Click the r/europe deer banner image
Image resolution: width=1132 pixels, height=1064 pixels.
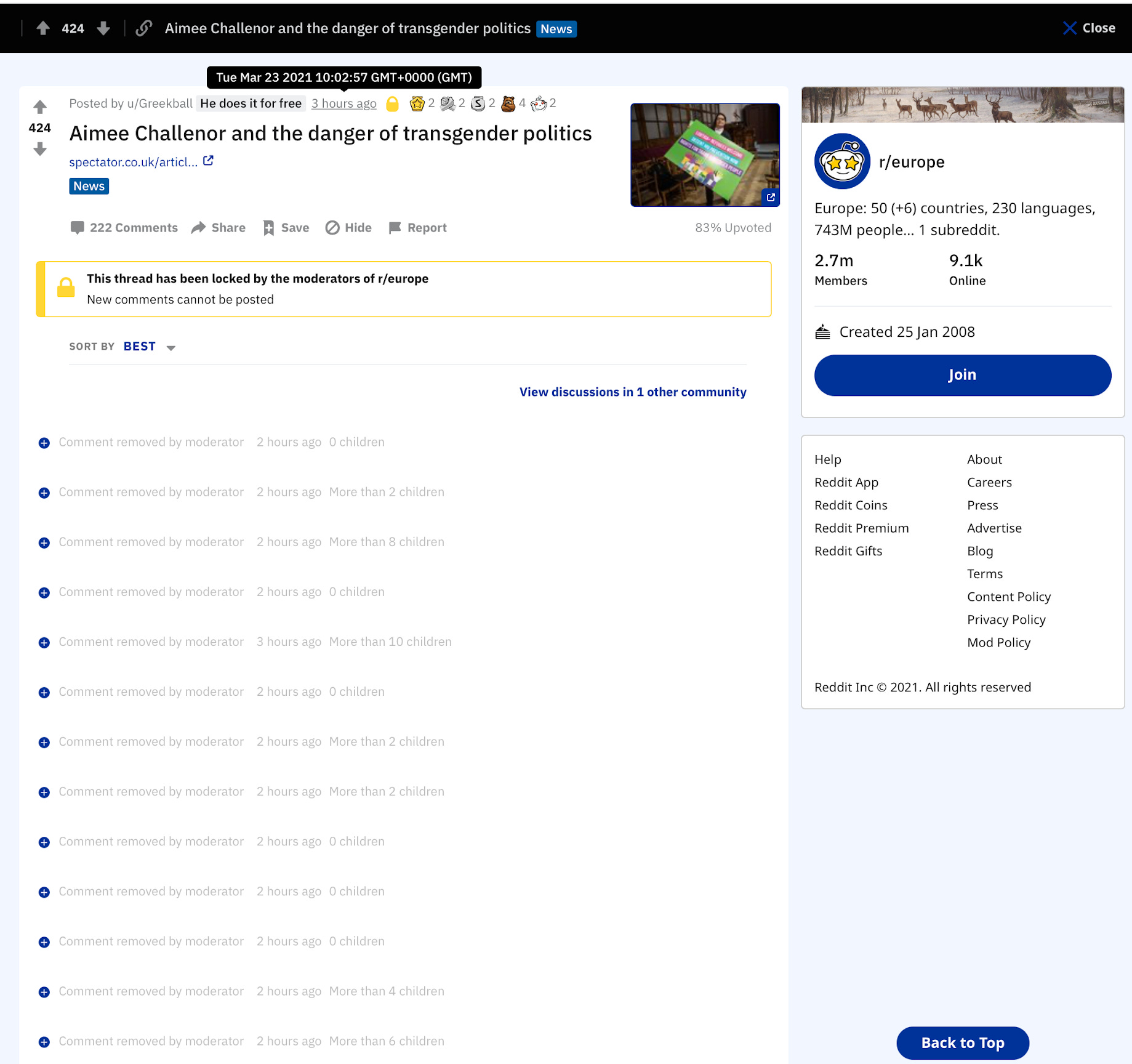click(x=963, y=105)
